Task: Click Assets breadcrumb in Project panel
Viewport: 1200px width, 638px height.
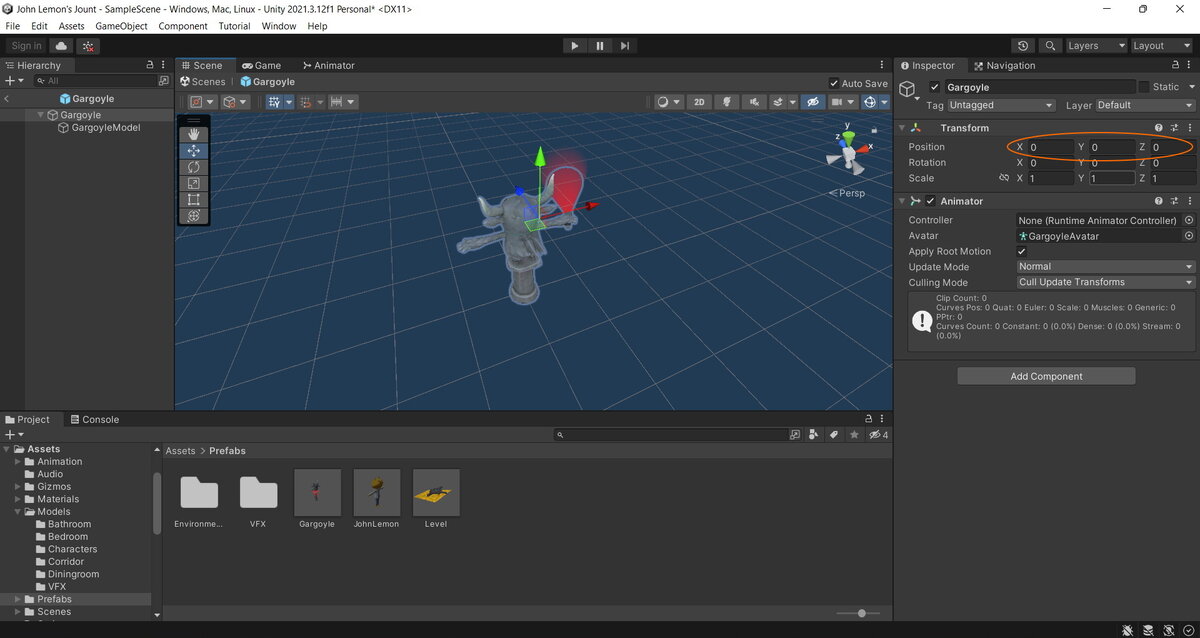Action: 181,451
